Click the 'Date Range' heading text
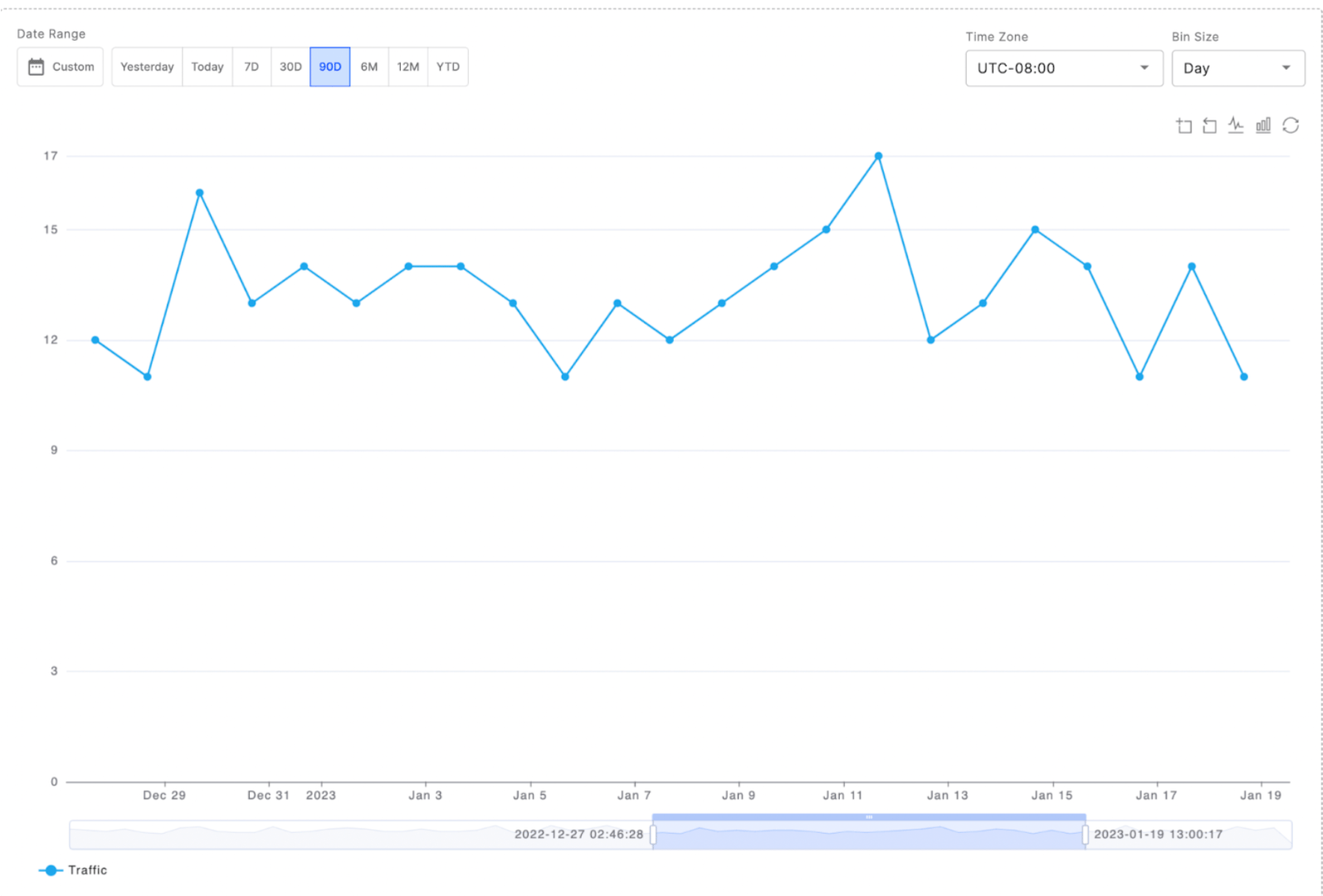The image size is (1323, 896). tap(51, 34)
